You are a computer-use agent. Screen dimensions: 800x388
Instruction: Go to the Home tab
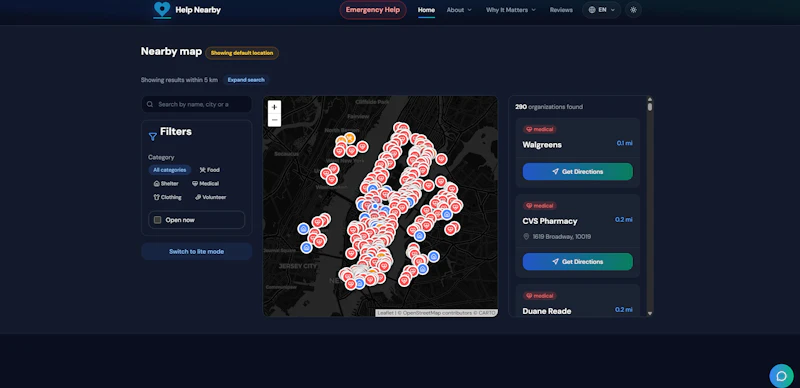pos(427,10)
